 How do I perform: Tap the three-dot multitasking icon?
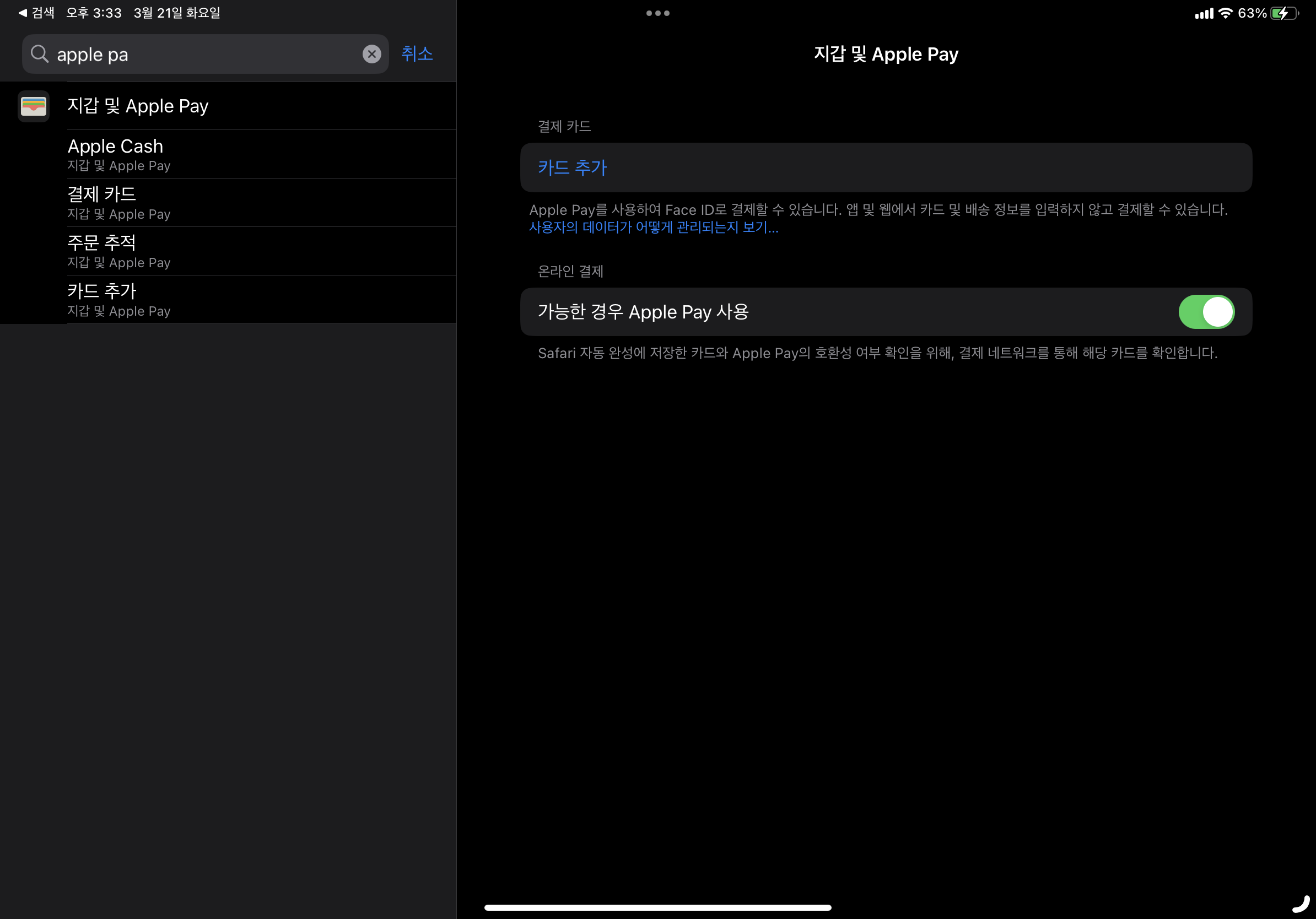657,13
